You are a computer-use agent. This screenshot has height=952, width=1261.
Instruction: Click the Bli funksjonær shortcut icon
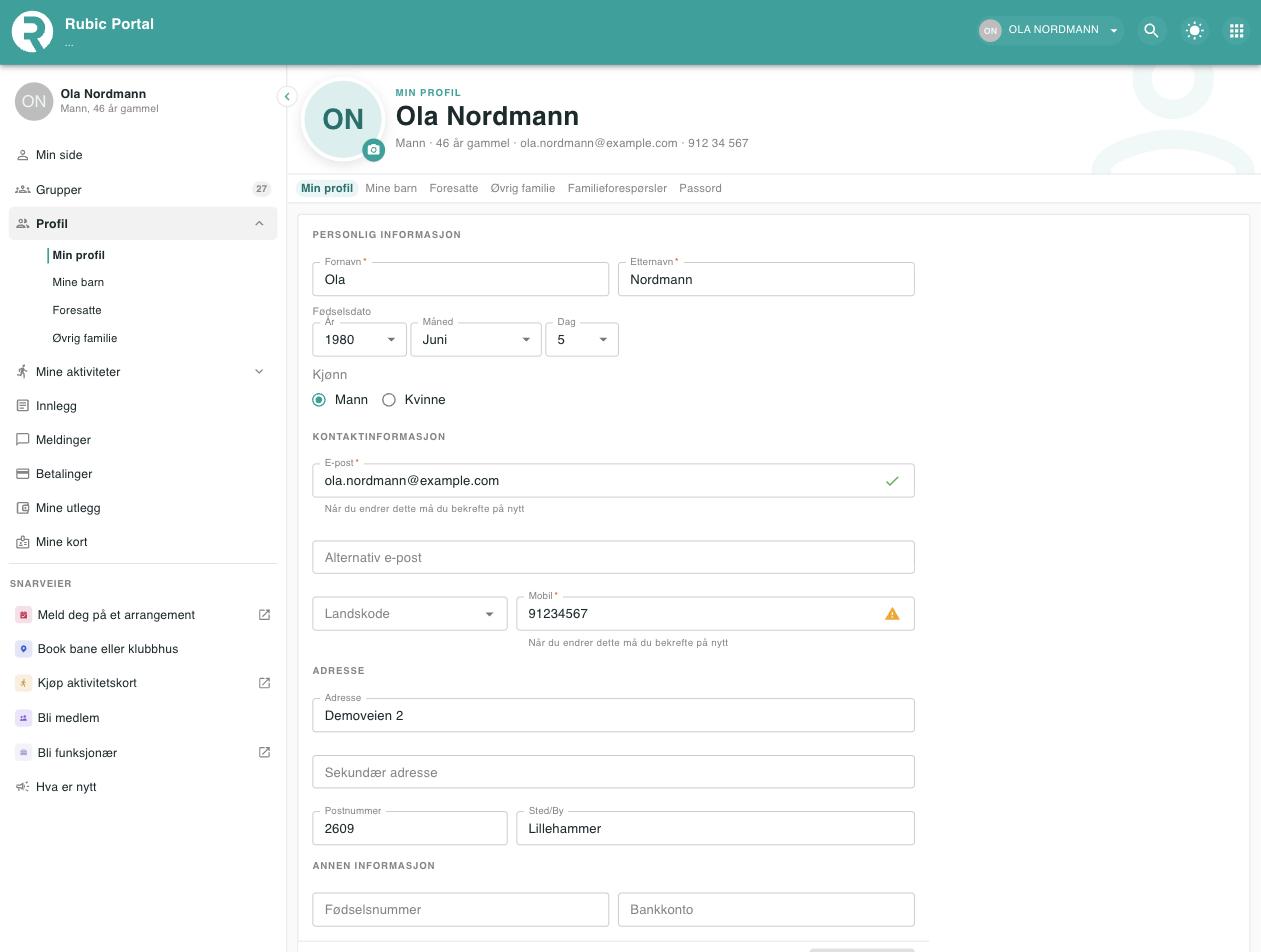tap(23, 752)
